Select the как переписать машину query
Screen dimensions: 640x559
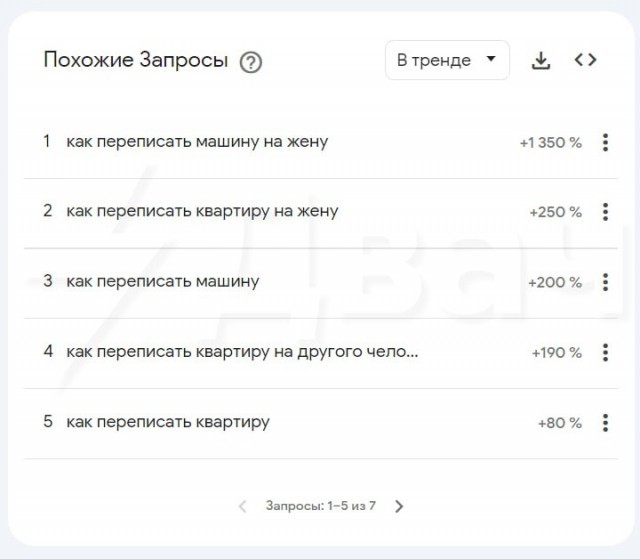coord(162,282)
